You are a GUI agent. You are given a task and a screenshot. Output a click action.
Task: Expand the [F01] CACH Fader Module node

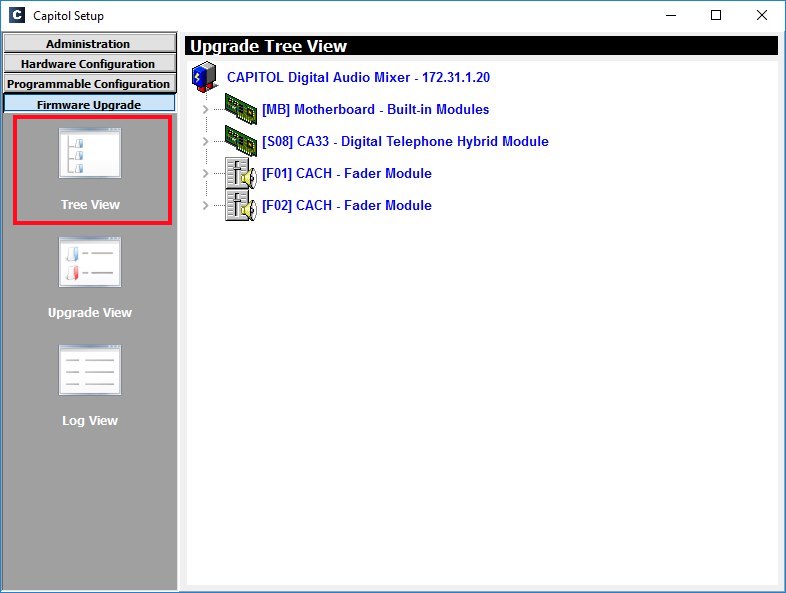(x=206, y=173)
